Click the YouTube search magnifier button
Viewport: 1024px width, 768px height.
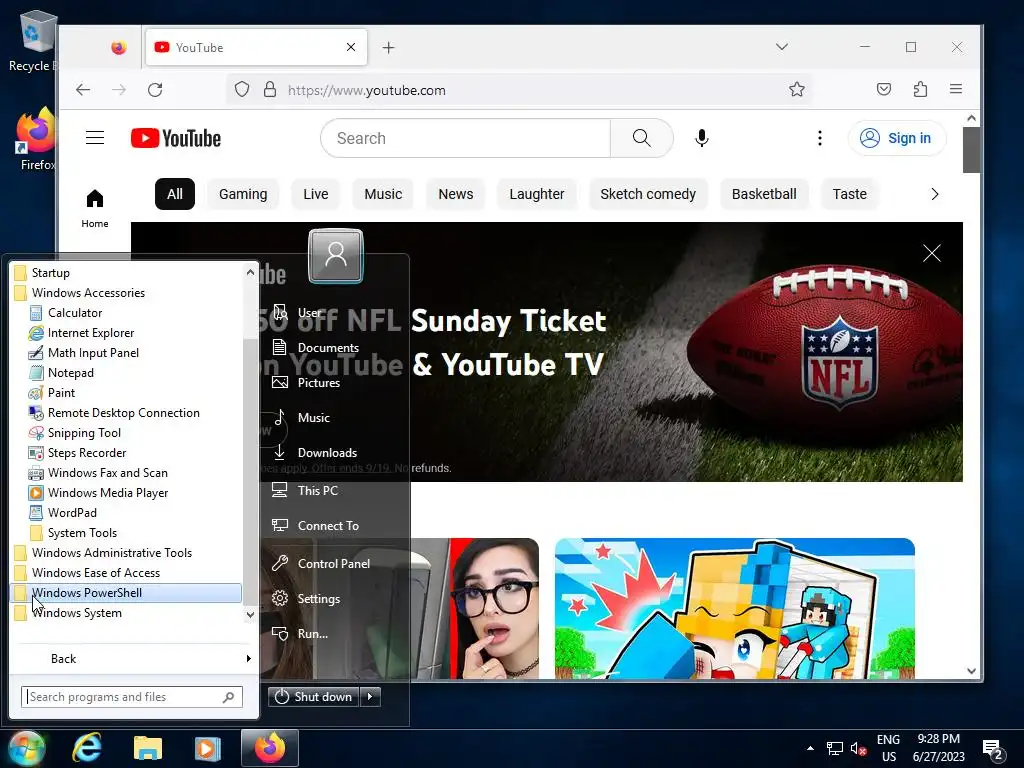641,138
